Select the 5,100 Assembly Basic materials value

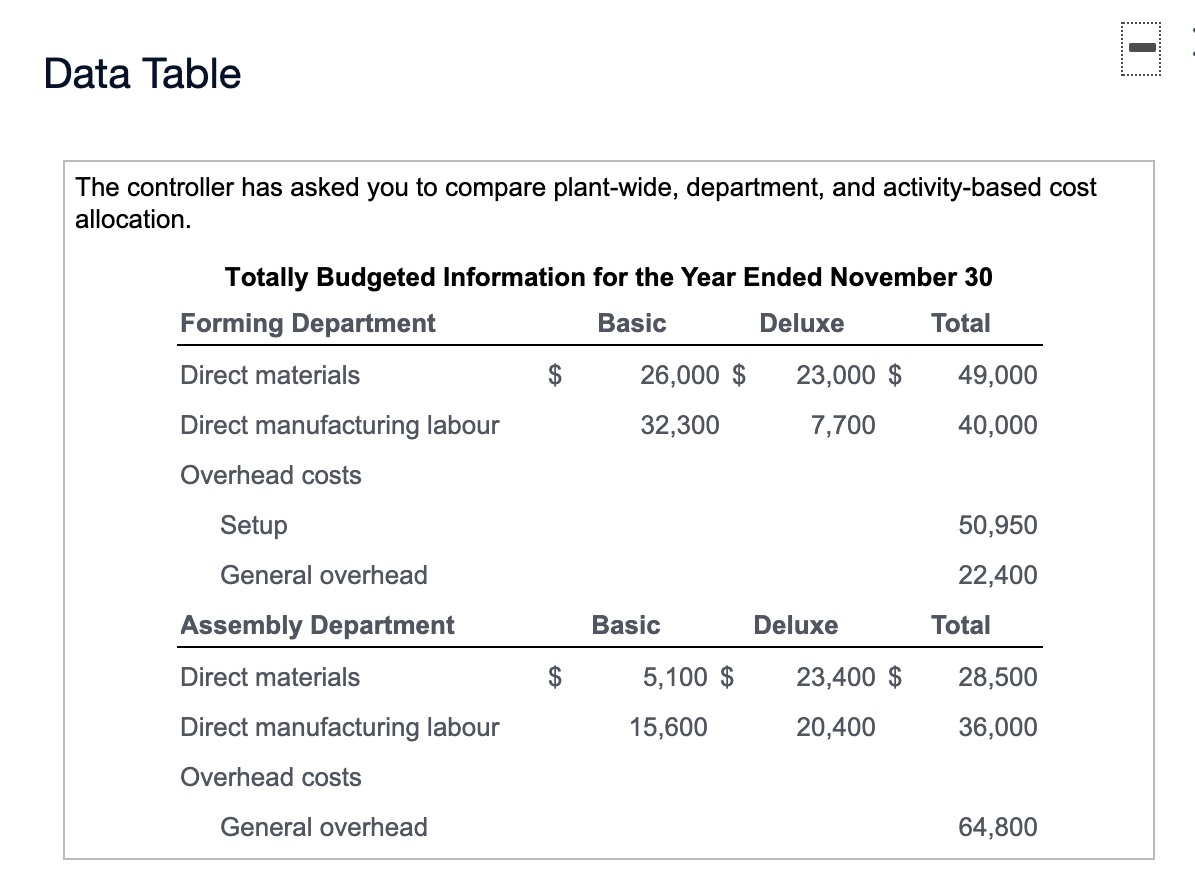[x=674, y=677]
